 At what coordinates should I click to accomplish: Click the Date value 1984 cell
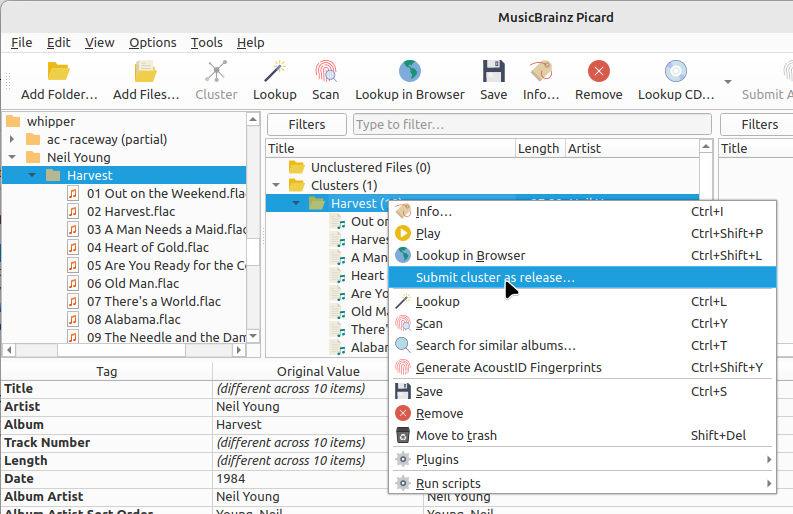(x=318, y=479)
